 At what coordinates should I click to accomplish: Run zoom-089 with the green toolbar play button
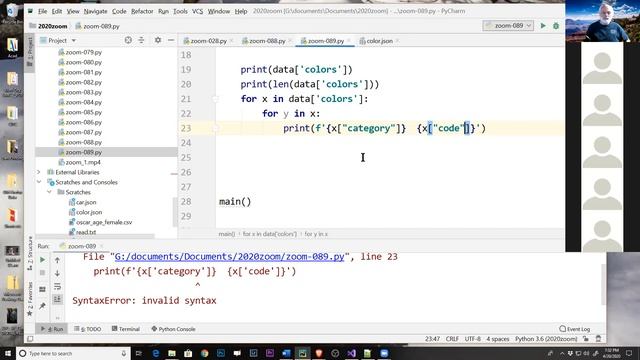click(x=543, y=26)
